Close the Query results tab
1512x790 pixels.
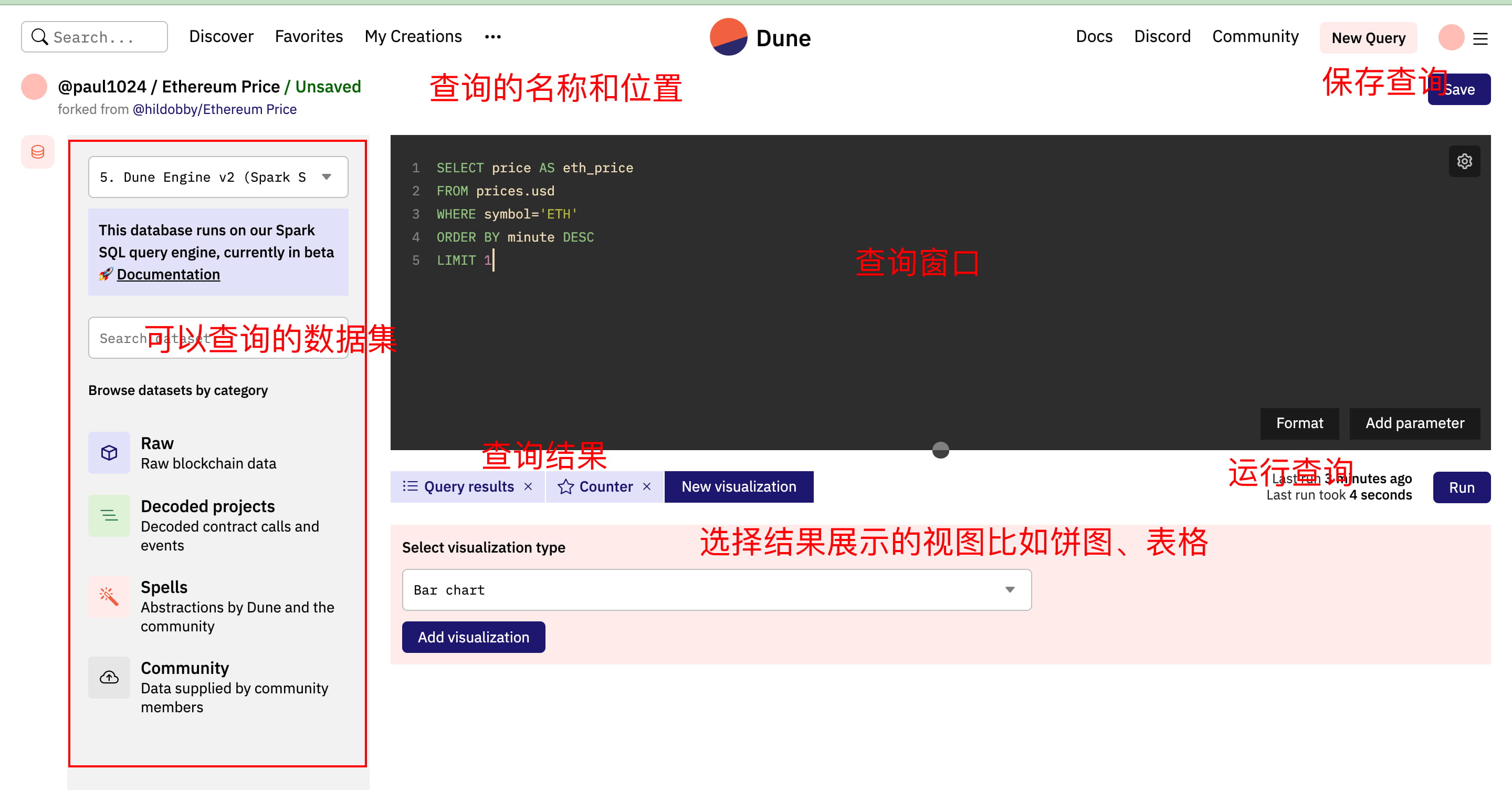(528, 486)
